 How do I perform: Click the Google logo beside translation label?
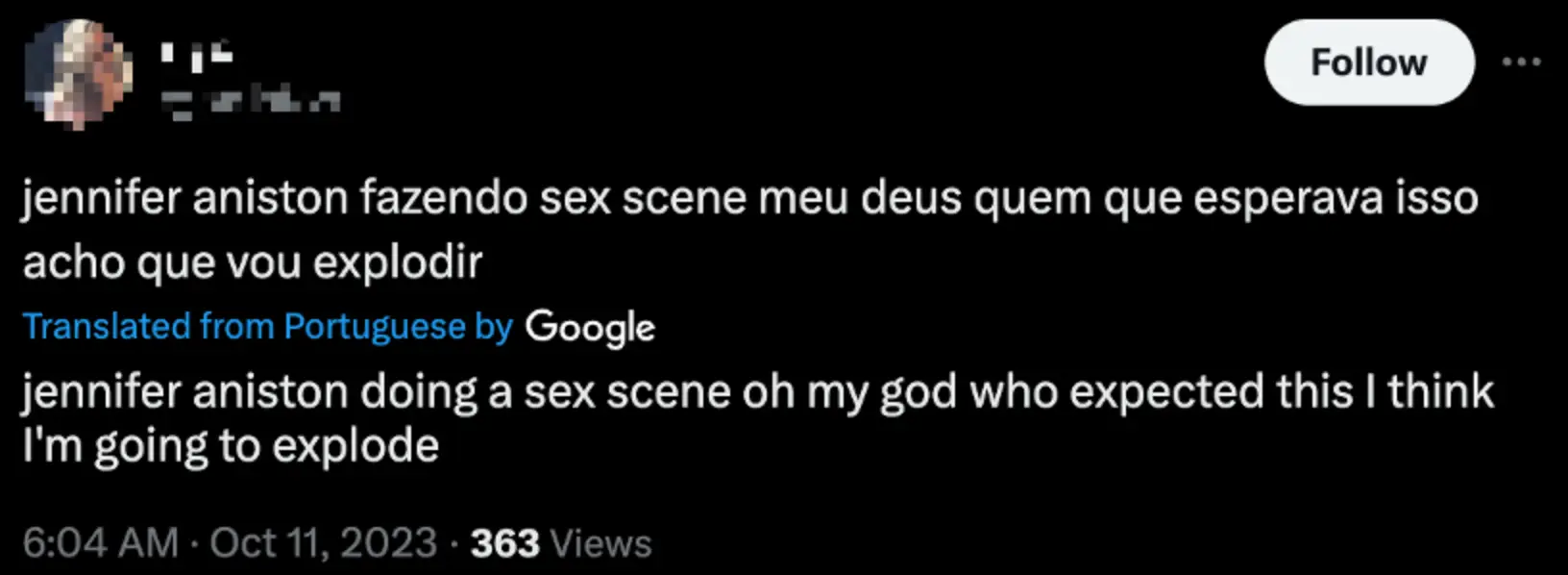tap(590, 327)
